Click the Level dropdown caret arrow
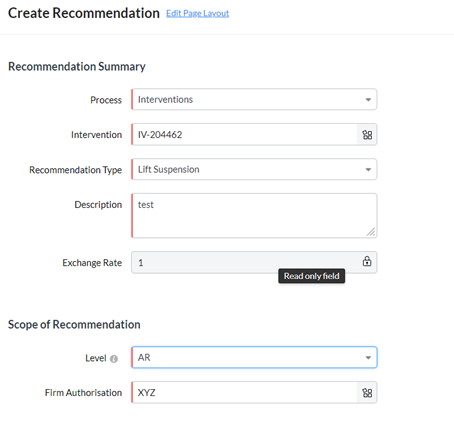Screen dimensions: 454x430 (x=368, y=358)
